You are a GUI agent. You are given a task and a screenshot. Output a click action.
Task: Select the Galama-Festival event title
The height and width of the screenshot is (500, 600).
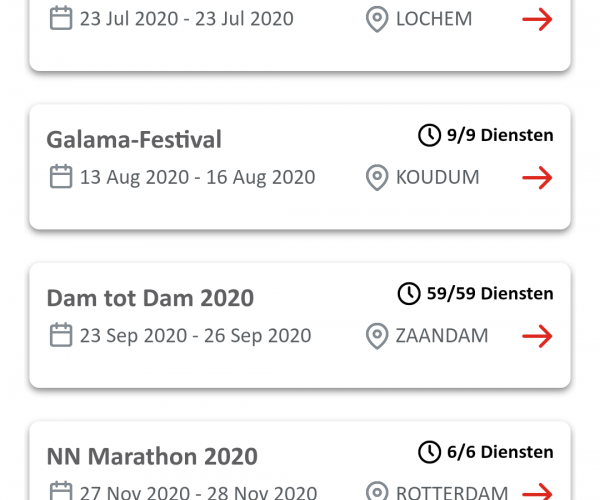coord(134,139)
